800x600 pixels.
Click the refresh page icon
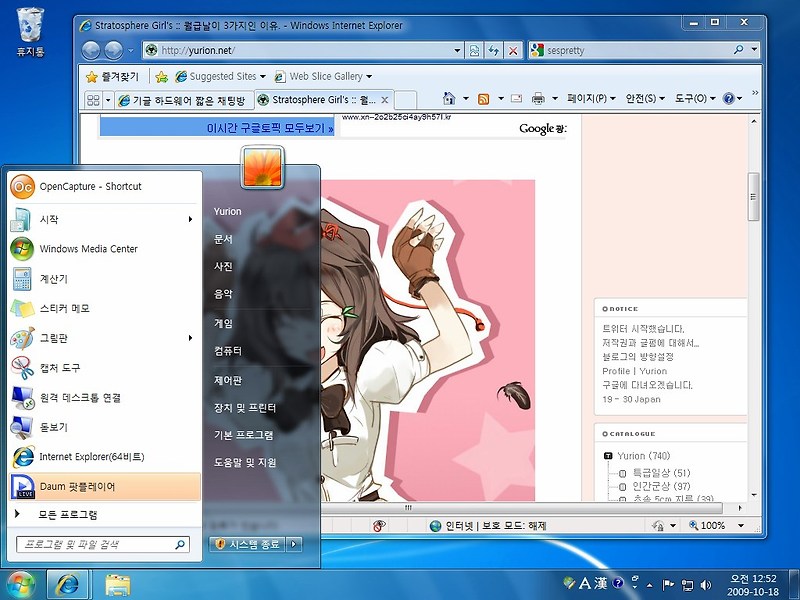[x=493, y=51]
